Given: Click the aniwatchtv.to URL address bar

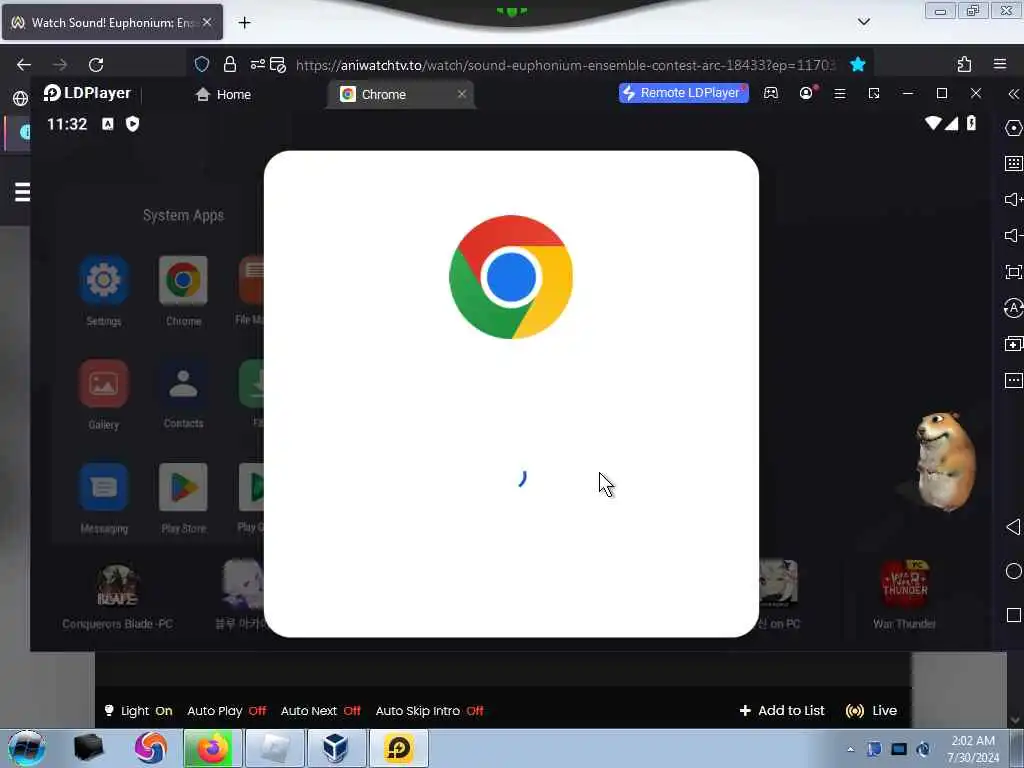Looking at the screenshot, I should pos(565,65).
